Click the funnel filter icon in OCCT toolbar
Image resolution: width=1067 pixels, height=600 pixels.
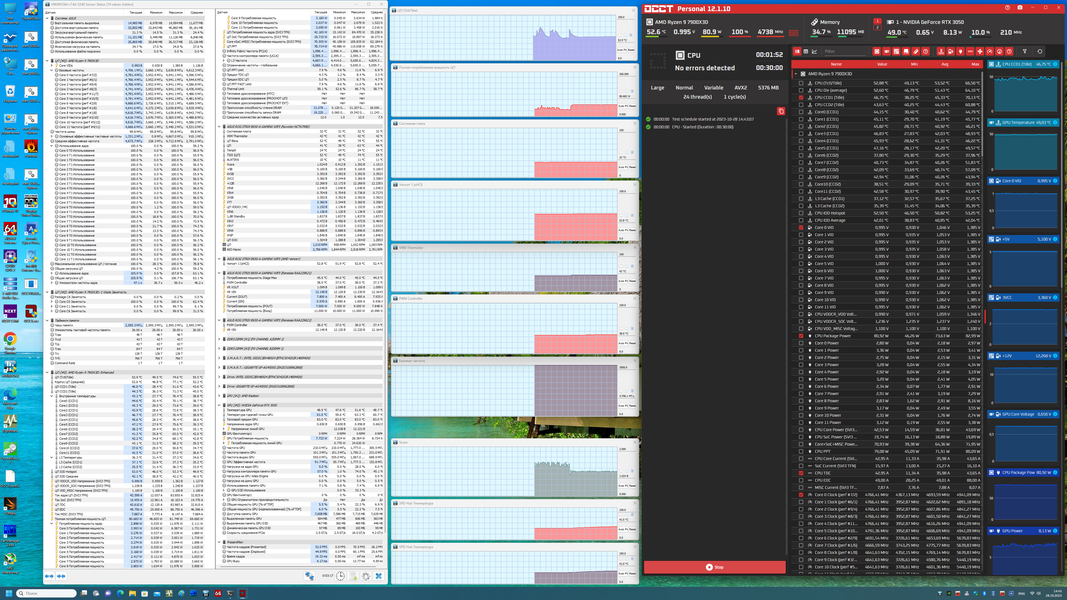[x=1025, y=52]
